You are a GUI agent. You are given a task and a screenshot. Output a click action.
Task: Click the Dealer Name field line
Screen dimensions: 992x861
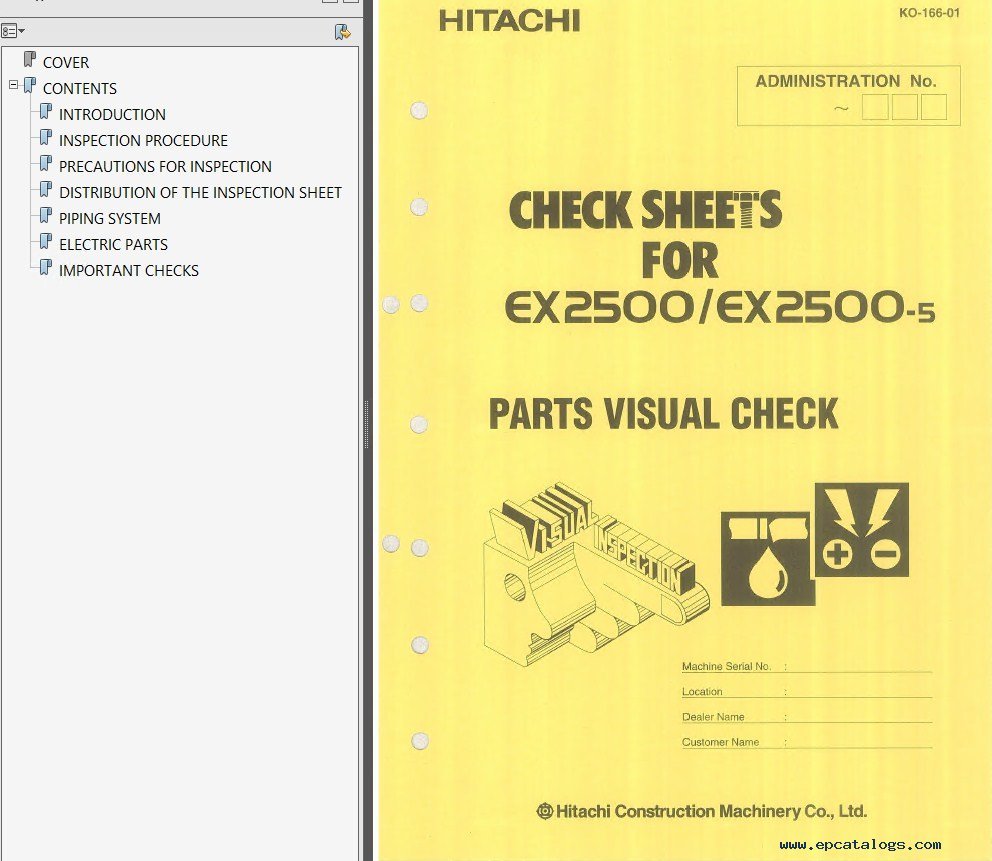[x=807, y=717]
